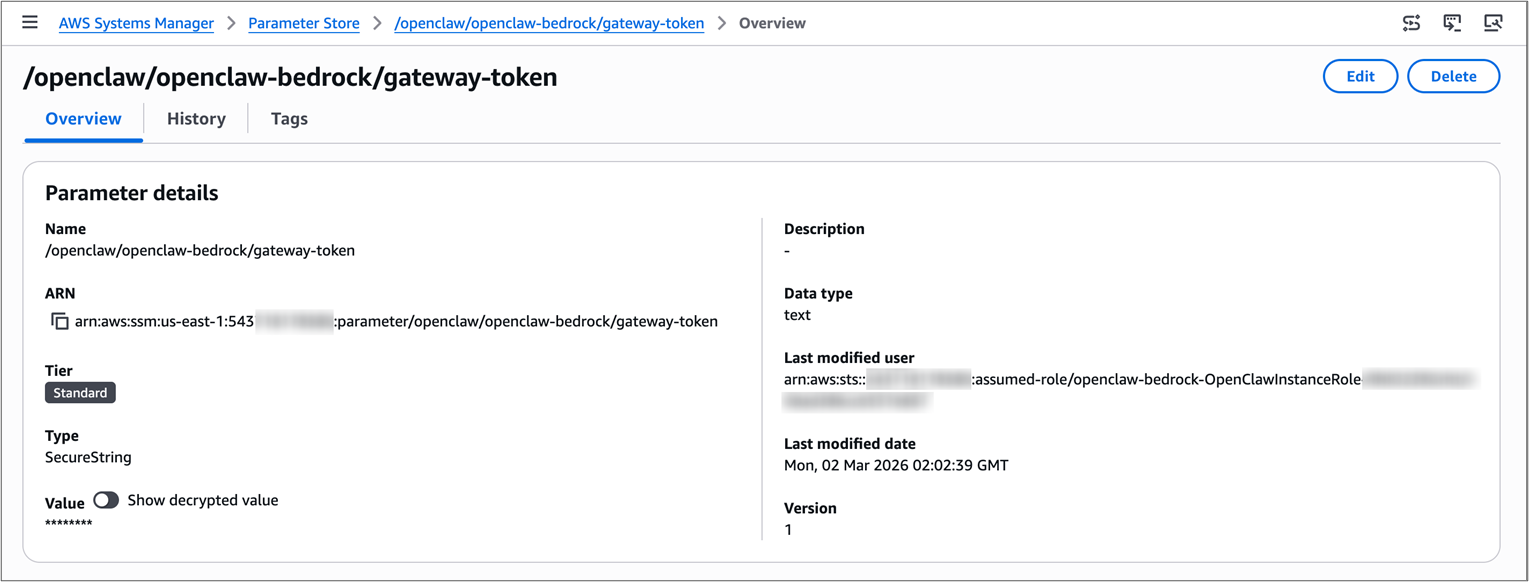Click the breadcrumb chevron before Overview
This screenshot has width=1529, height=582.
click(x=721, y=23)
